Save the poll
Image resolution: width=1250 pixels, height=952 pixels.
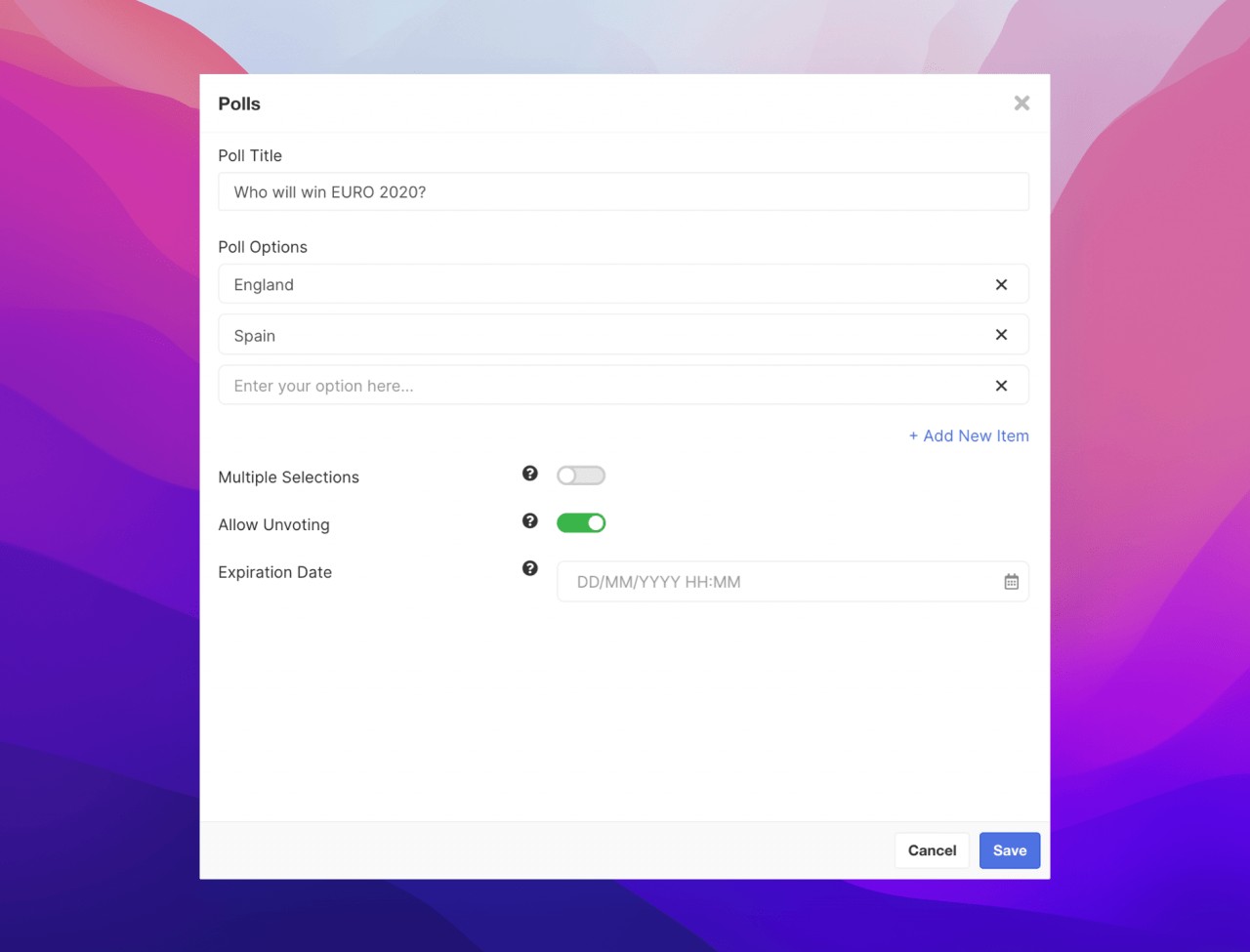pos(1009,850)
